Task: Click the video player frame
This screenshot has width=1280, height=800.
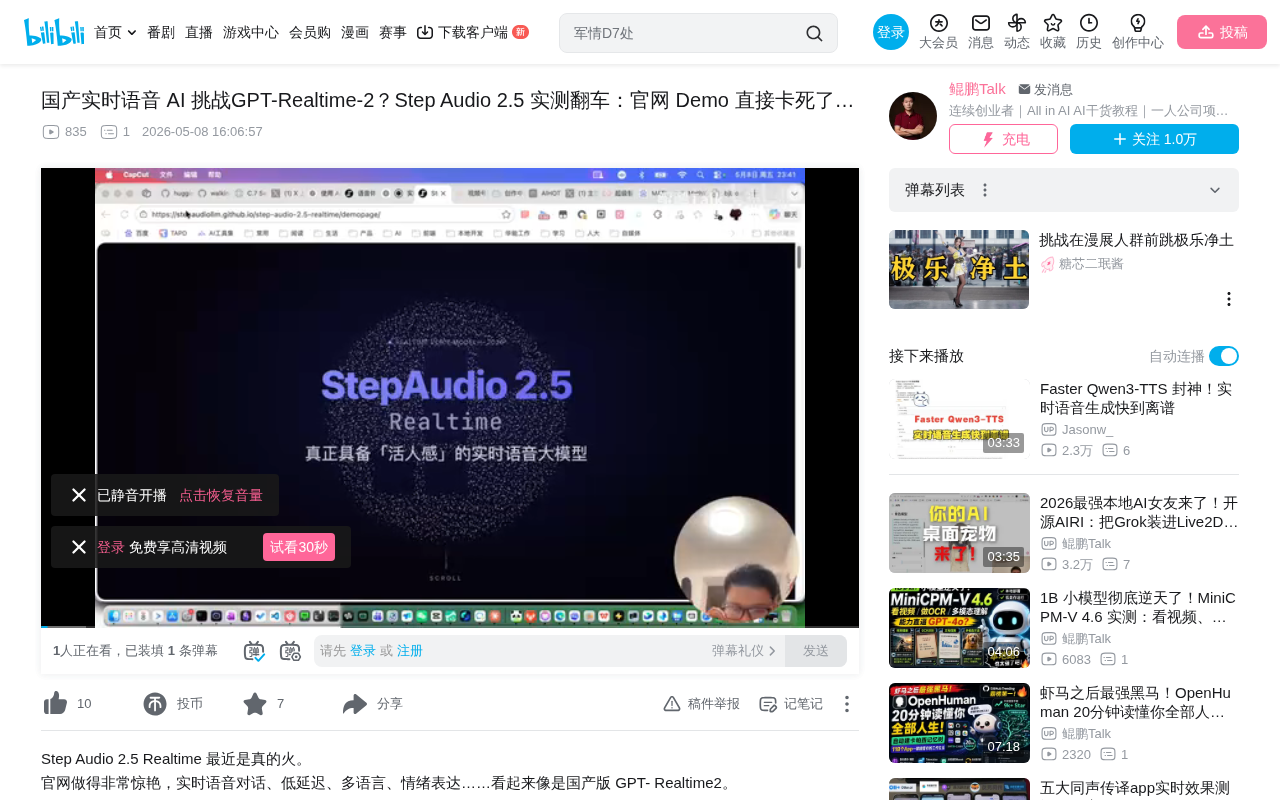Action: pos(450,398)
